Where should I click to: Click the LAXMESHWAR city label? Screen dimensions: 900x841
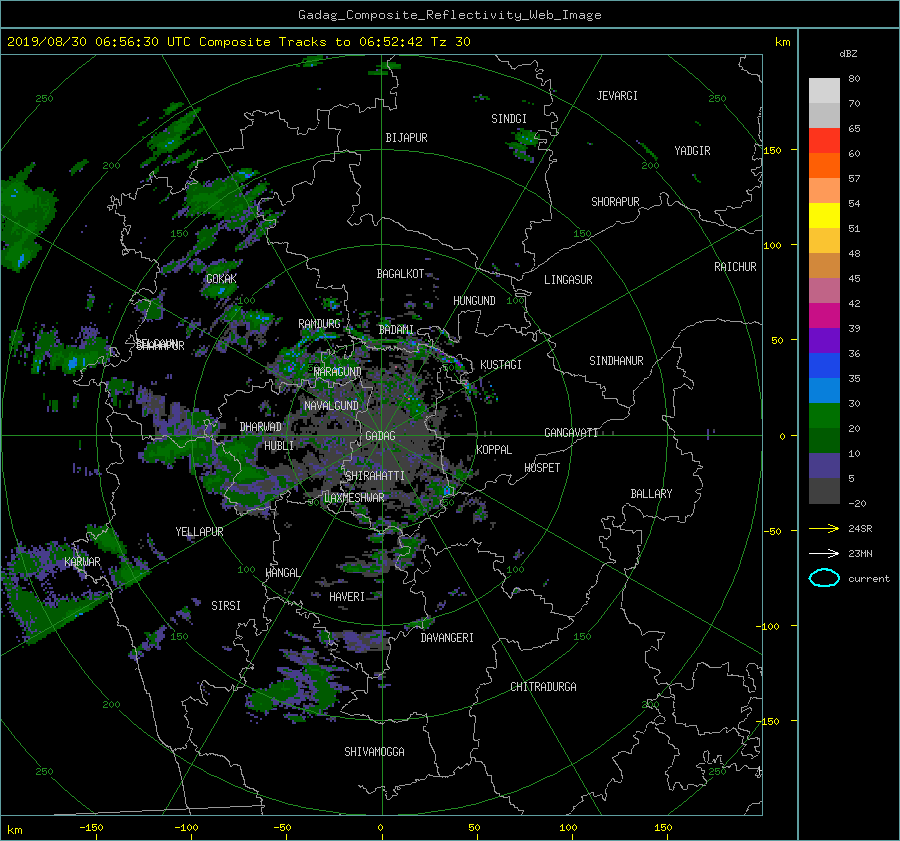click(354, 498)
